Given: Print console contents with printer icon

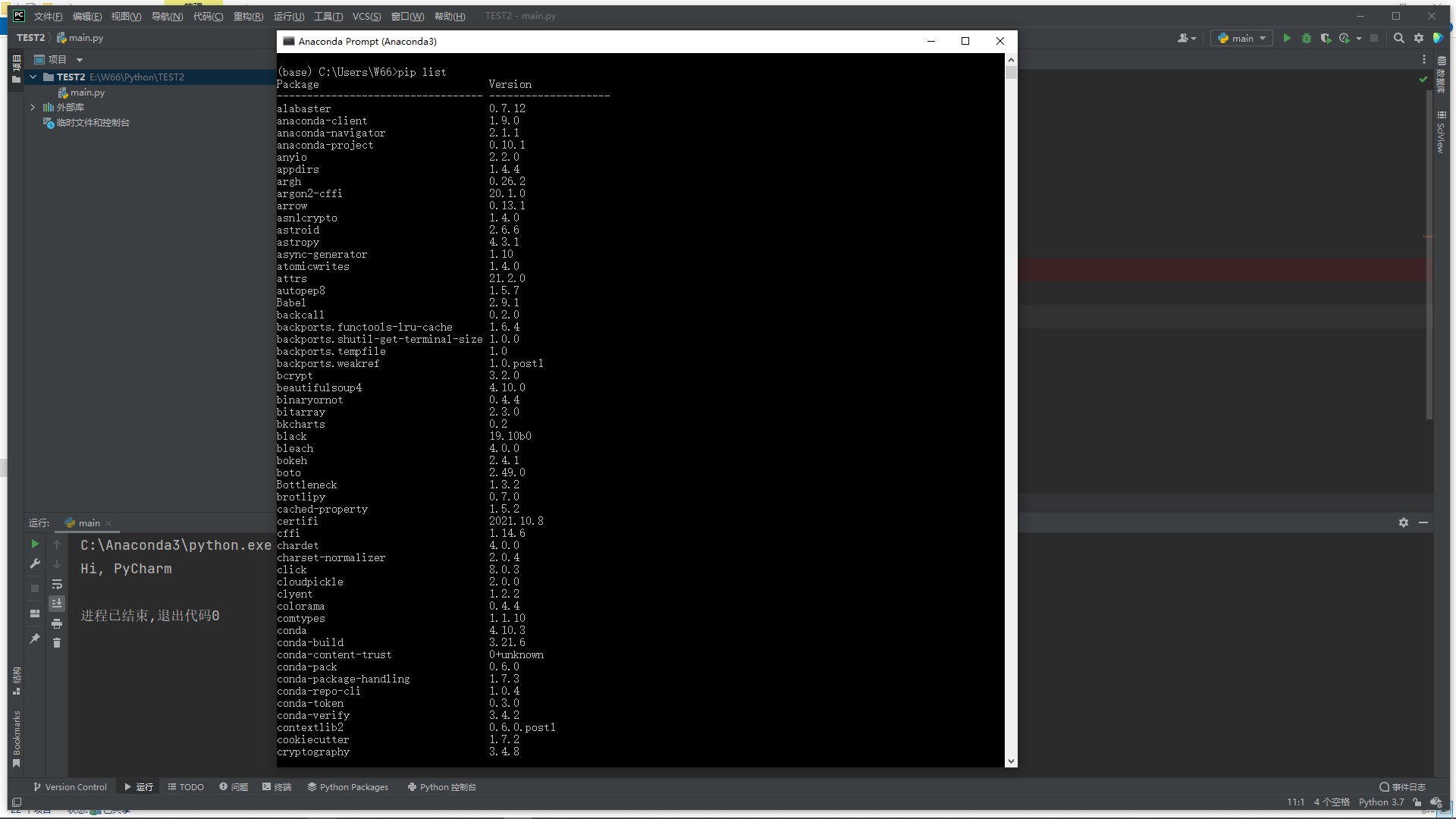Looking at the screenshot, I should pos(57,623).
